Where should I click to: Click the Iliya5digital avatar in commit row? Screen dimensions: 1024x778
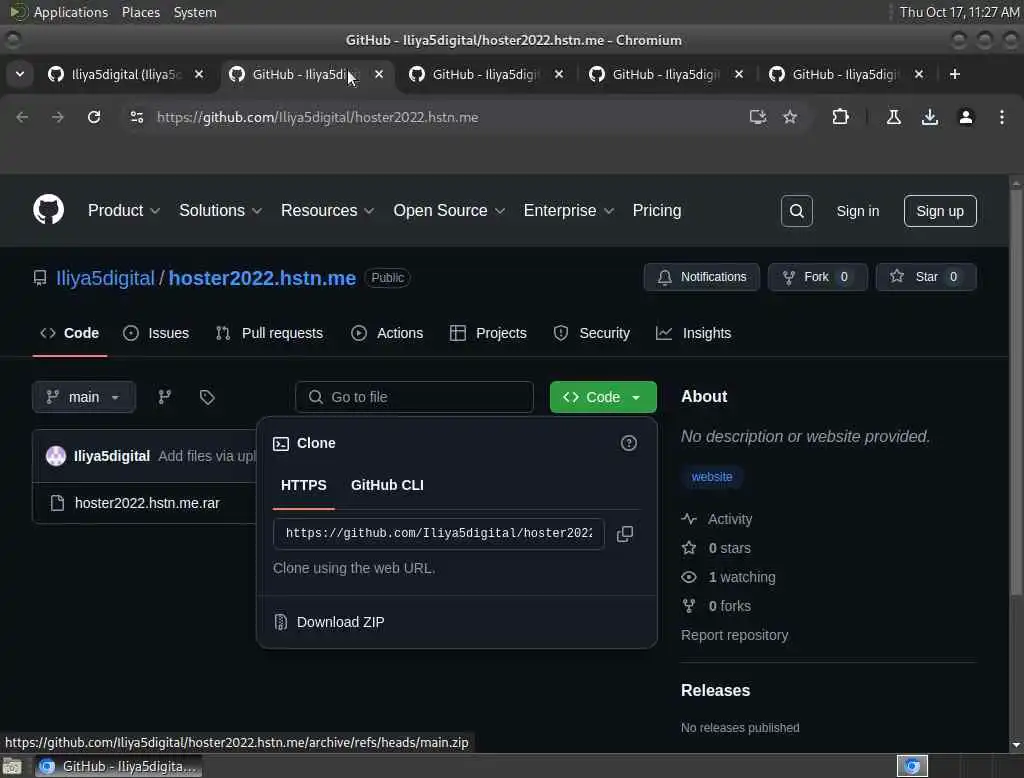(56, 456)
